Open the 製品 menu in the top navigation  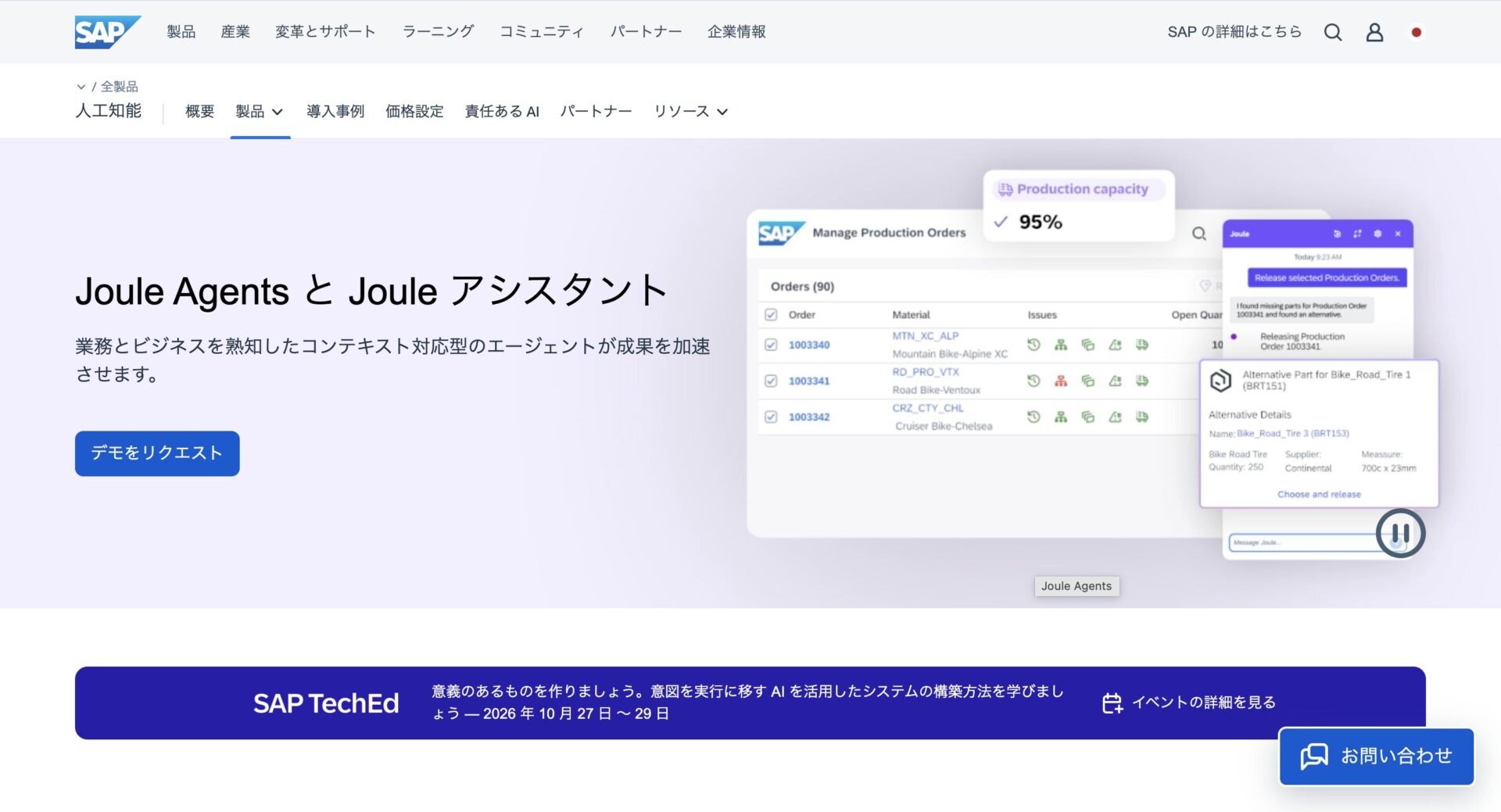181,32
